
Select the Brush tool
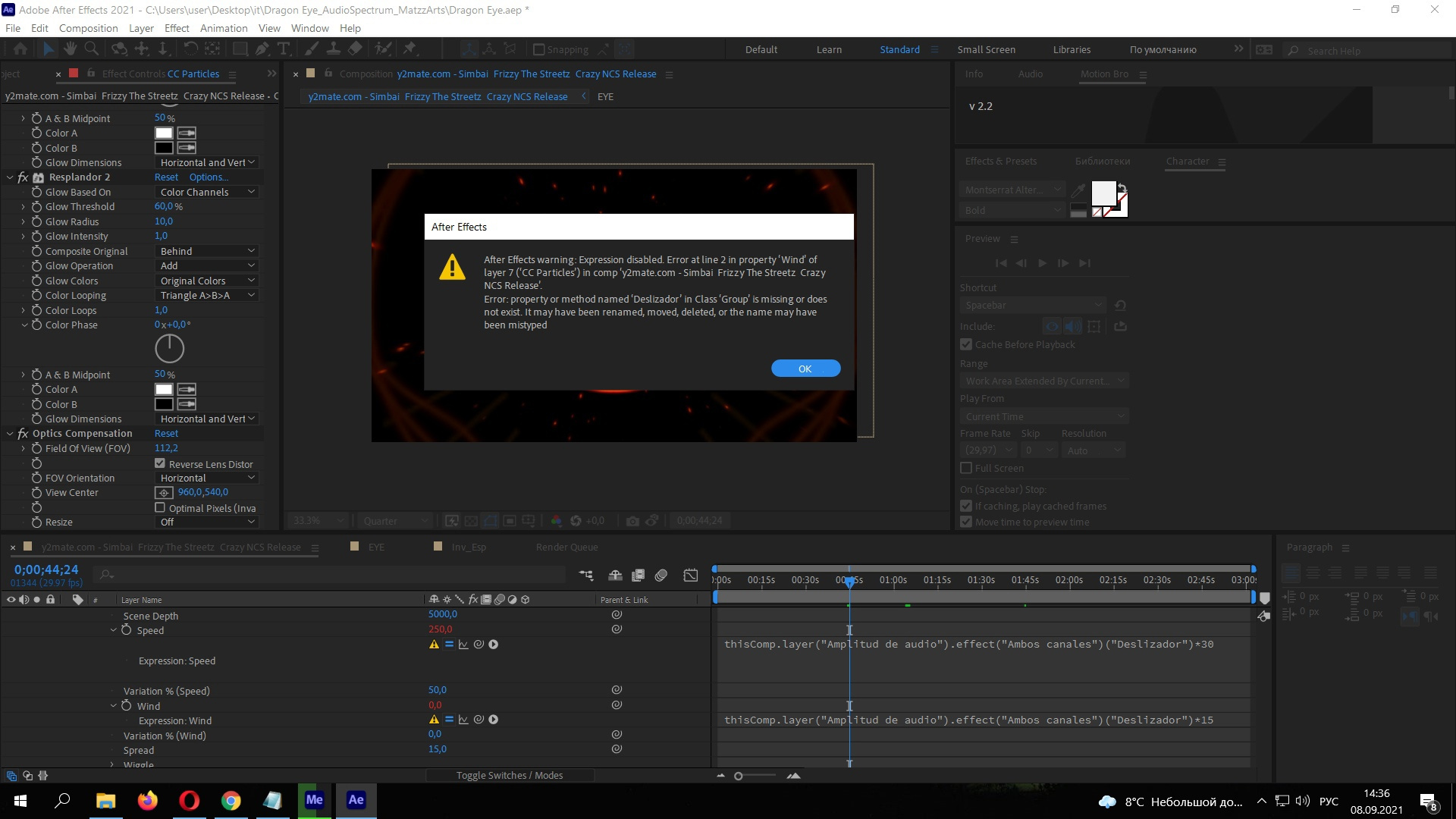(311, 49)
